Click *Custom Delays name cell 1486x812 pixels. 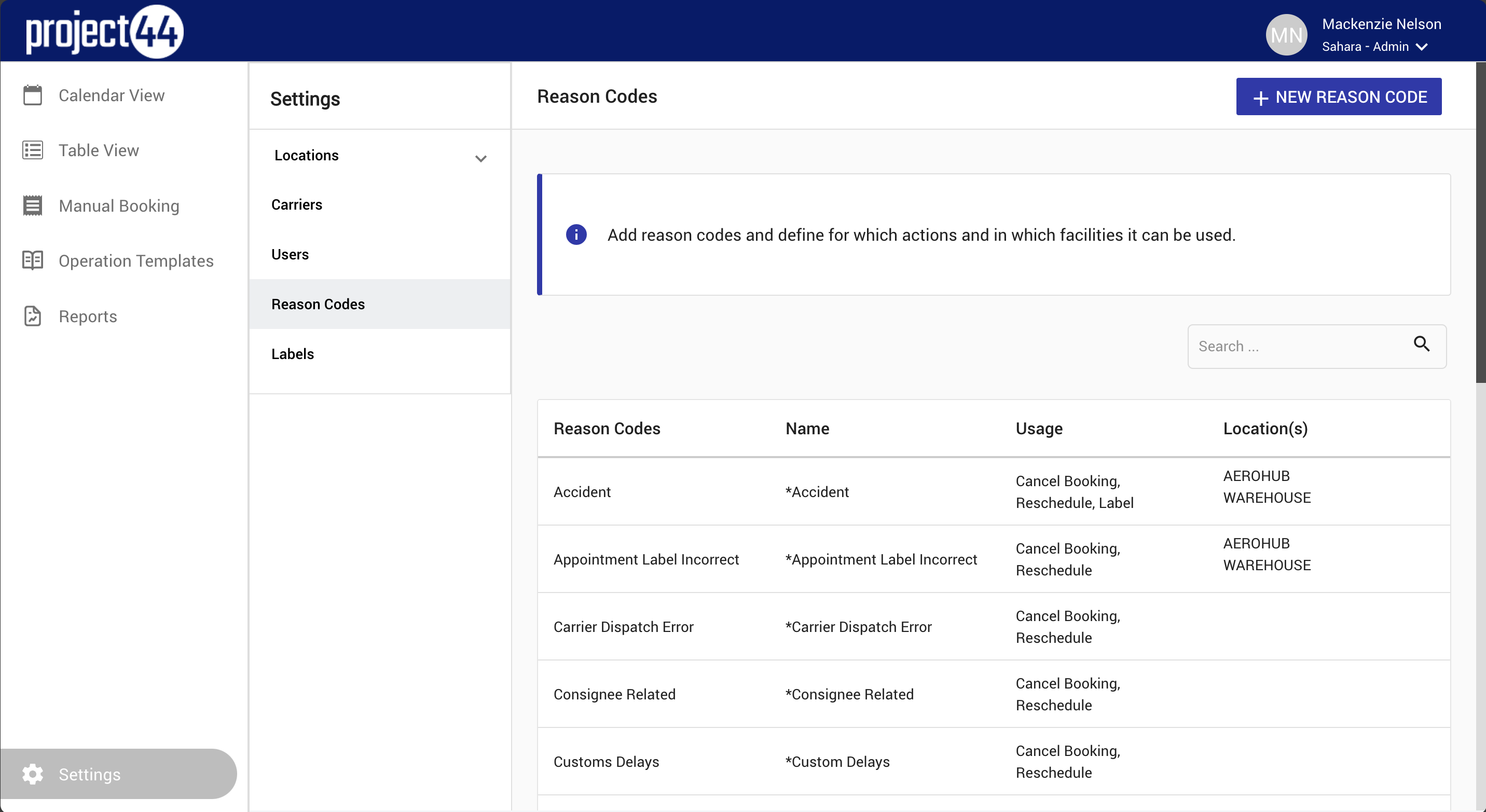point(837,762)
